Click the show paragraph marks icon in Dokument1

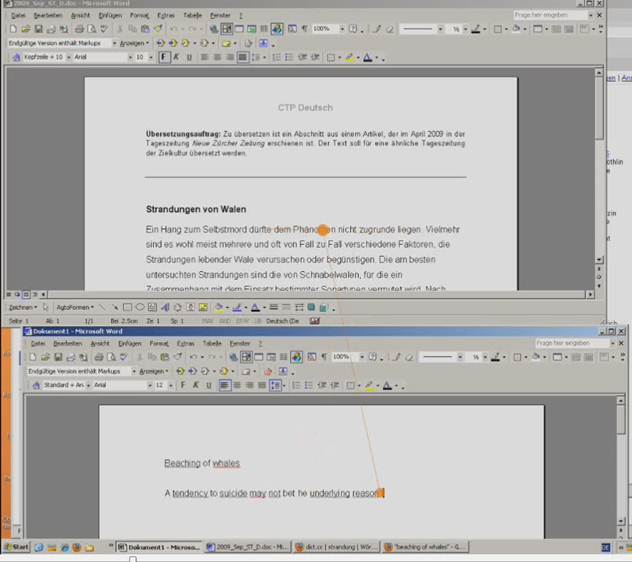(324, 357)
